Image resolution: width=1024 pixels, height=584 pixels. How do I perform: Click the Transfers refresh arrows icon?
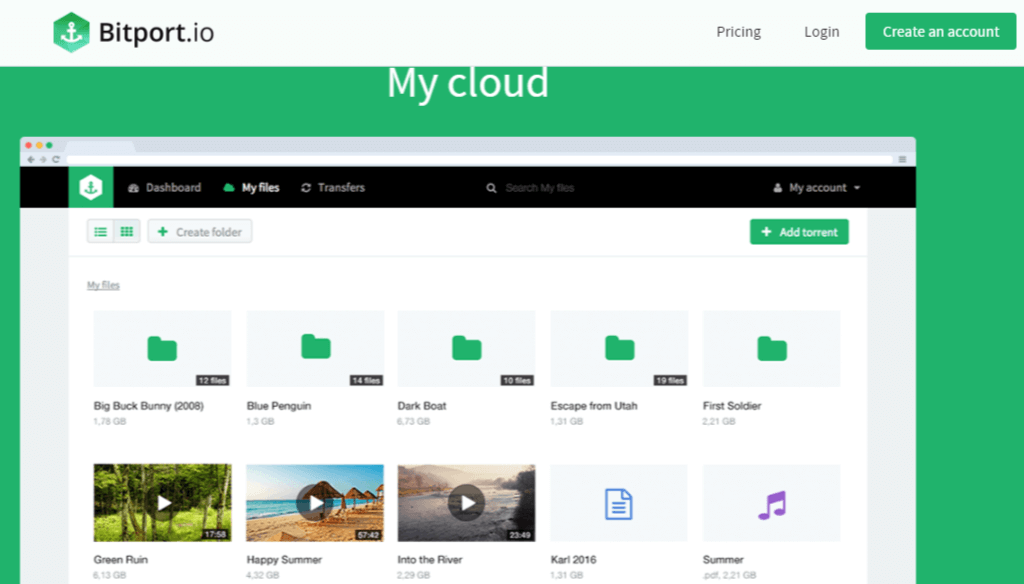click(306, 187)
